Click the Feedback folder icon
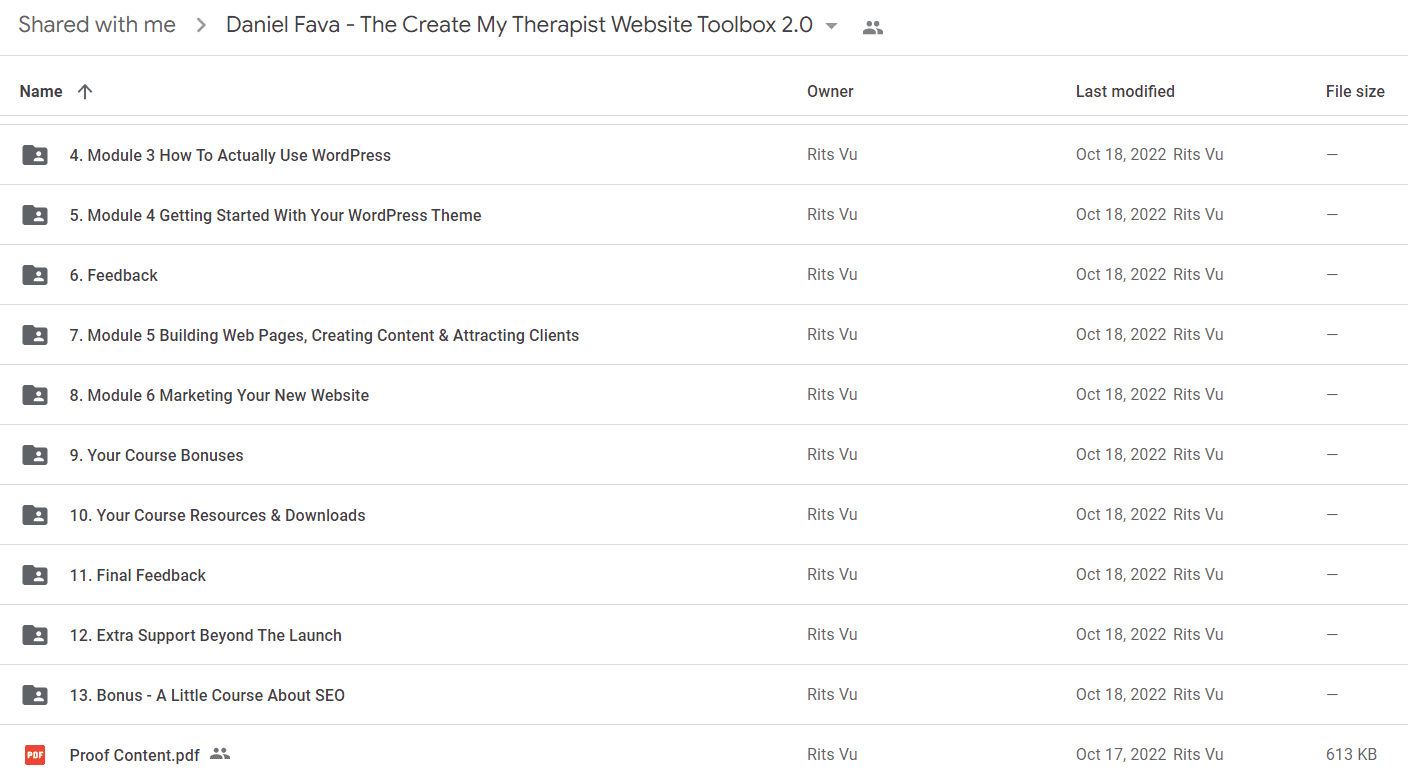The height and width of the screenshot is (781, 1408). 35,275
